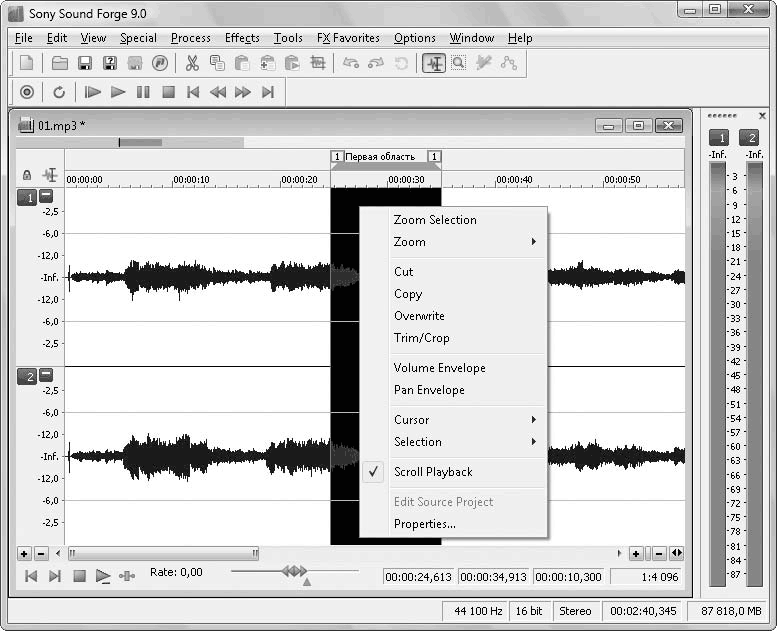777x631 pixels.
Task: Click the Undo arrow icon
Action: tap(351, 63)
